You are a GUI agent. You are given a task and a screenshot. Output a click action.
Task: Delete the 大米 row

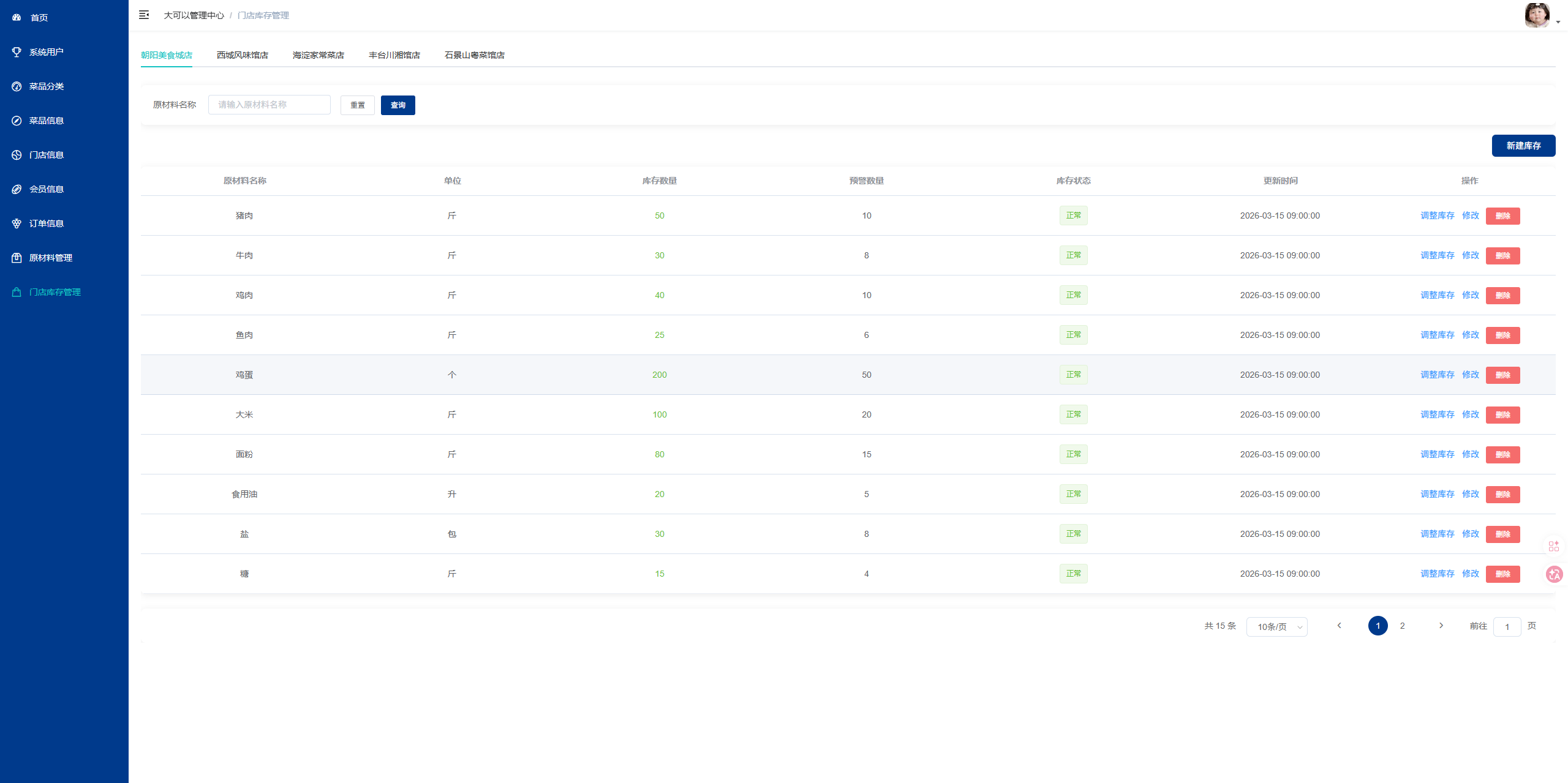pyautogui.click(x=1502, y=415)
